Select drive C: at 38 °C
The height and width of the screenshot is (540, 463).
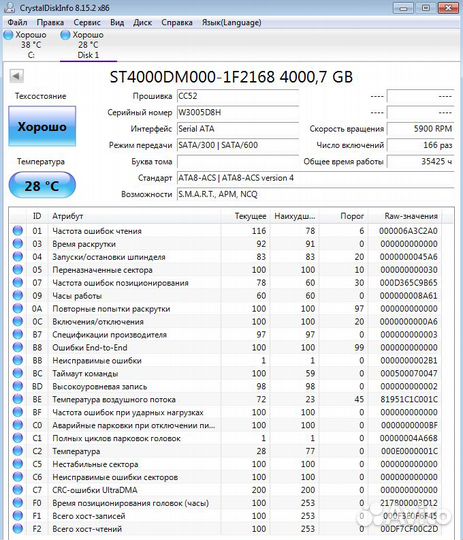(x=25, y=45)
